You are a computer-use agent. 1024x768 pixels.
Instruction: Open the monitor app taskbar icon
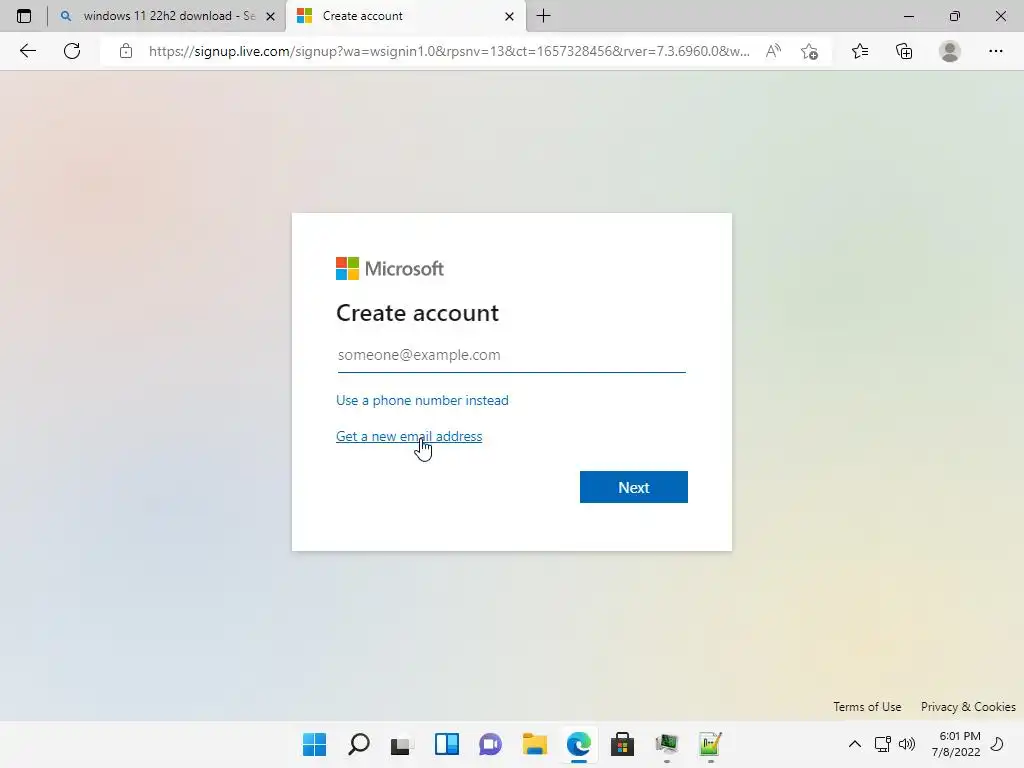click(667, 744)
